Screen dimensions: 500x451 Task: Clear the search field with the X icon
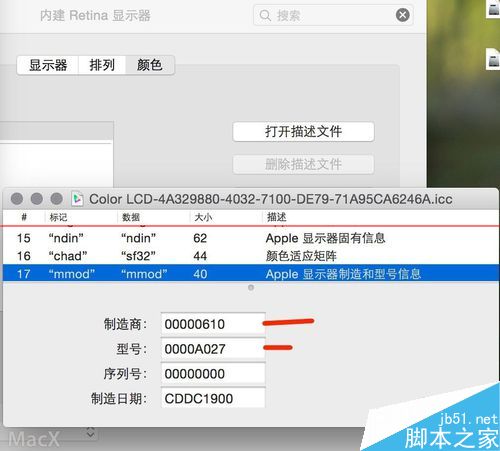coord(403,15)
